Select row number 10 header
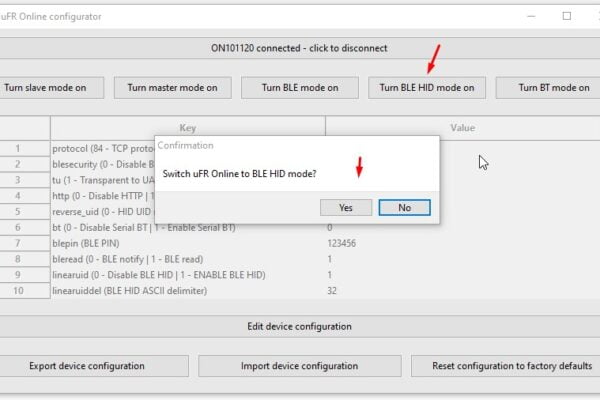This screenshot has width=600, height=400. [x=25, y=291]
